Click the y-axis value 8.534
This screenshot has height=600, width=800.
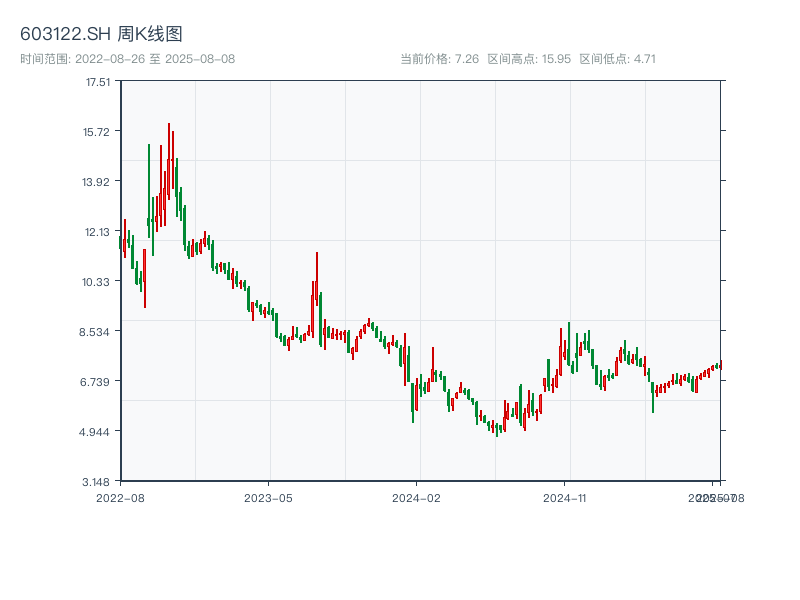coord(94,332)
